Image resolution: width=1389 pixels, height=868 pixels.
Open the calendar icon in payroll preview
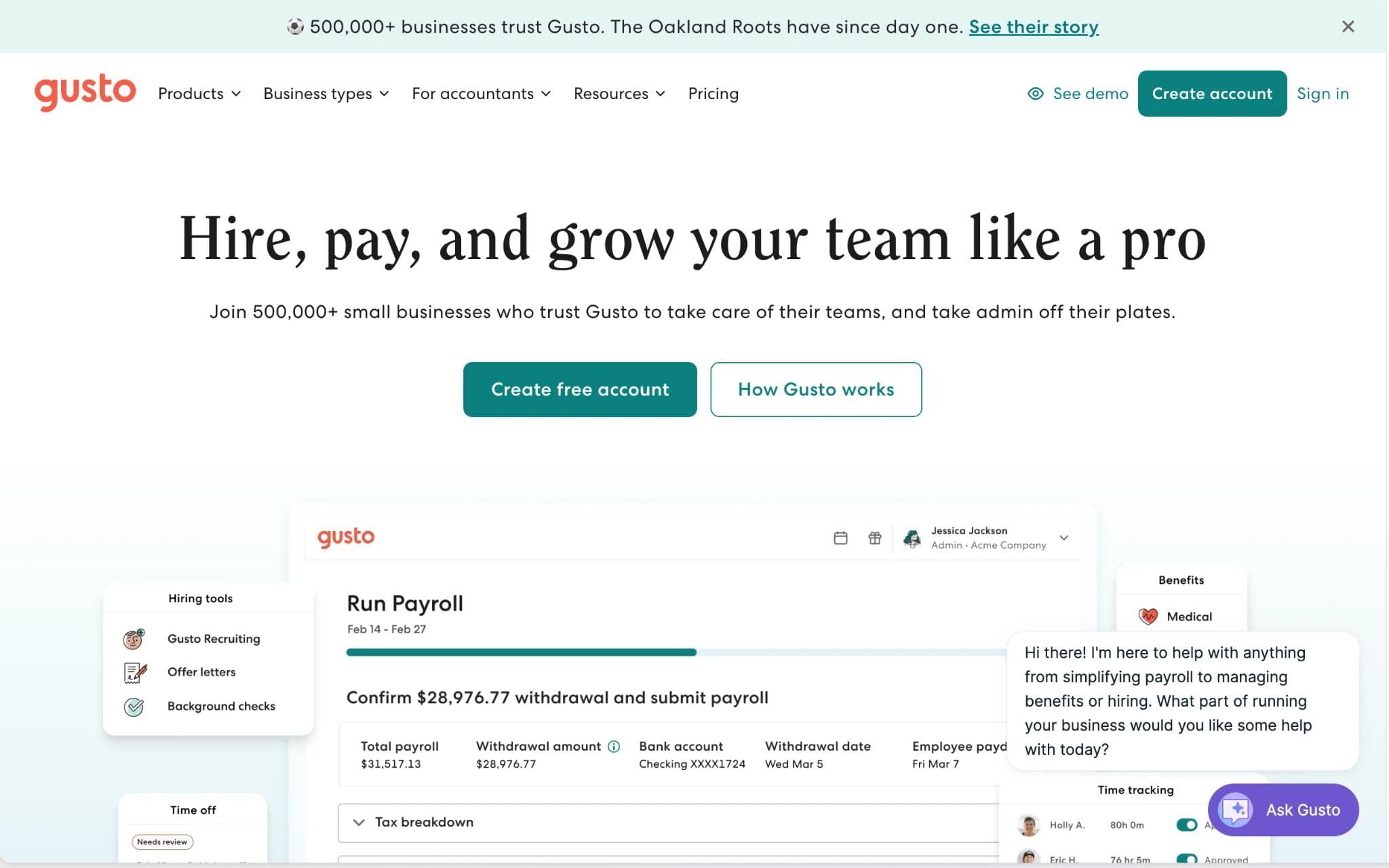[x=840, y=538]
